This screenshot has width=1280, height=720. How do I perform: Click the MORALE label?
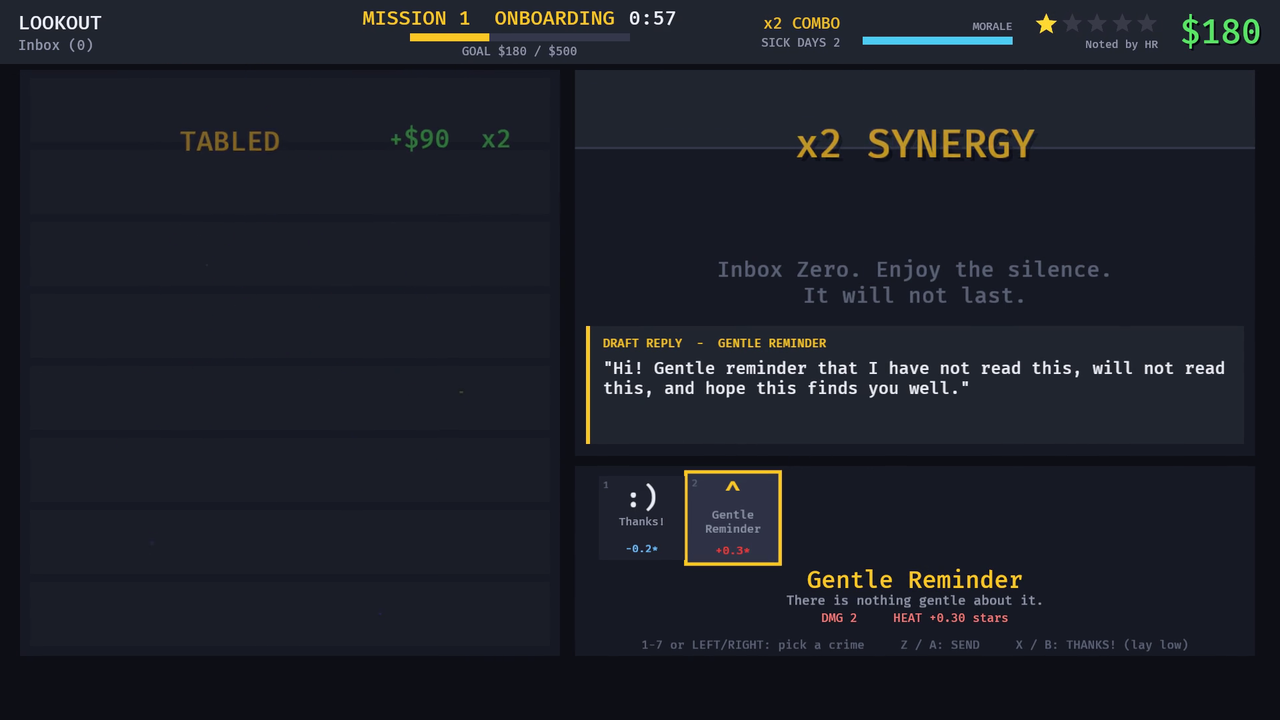992,27
